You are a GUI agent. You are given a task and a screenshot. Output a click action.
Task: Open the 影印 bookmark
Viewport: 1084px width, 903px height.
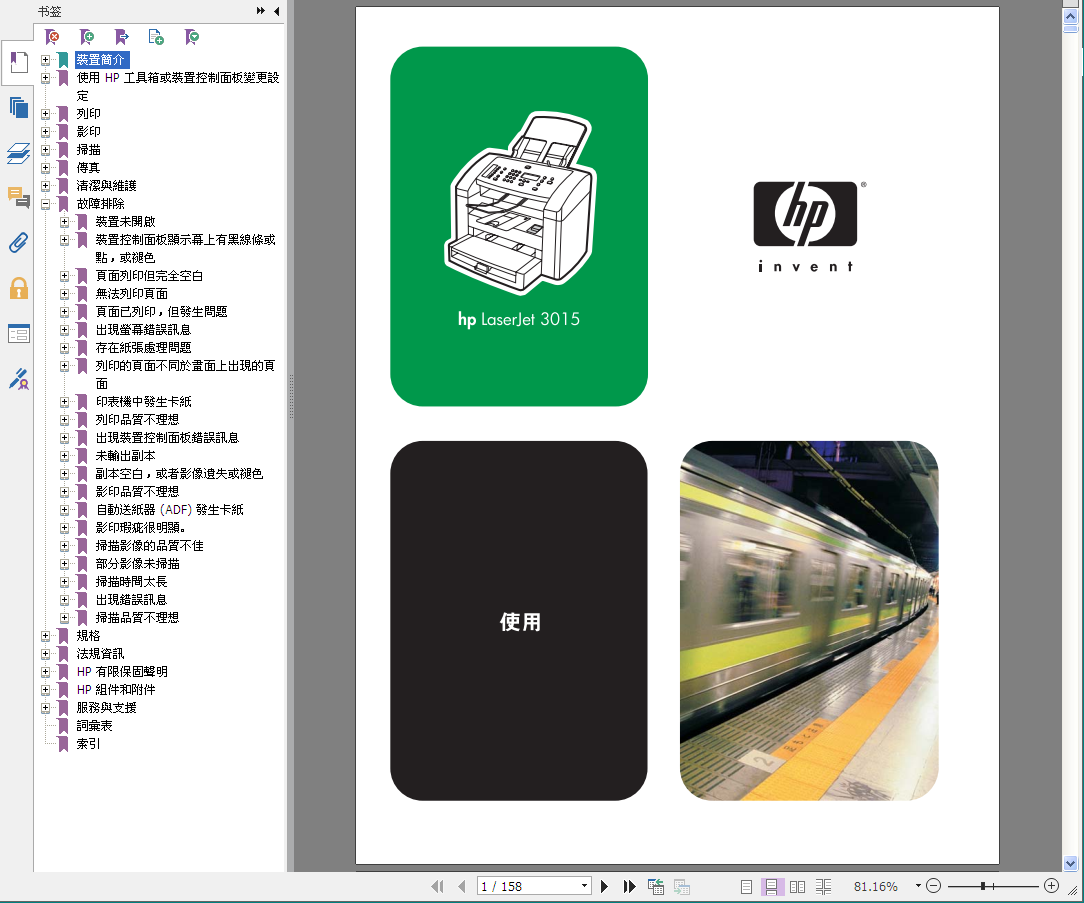point(88,131)
